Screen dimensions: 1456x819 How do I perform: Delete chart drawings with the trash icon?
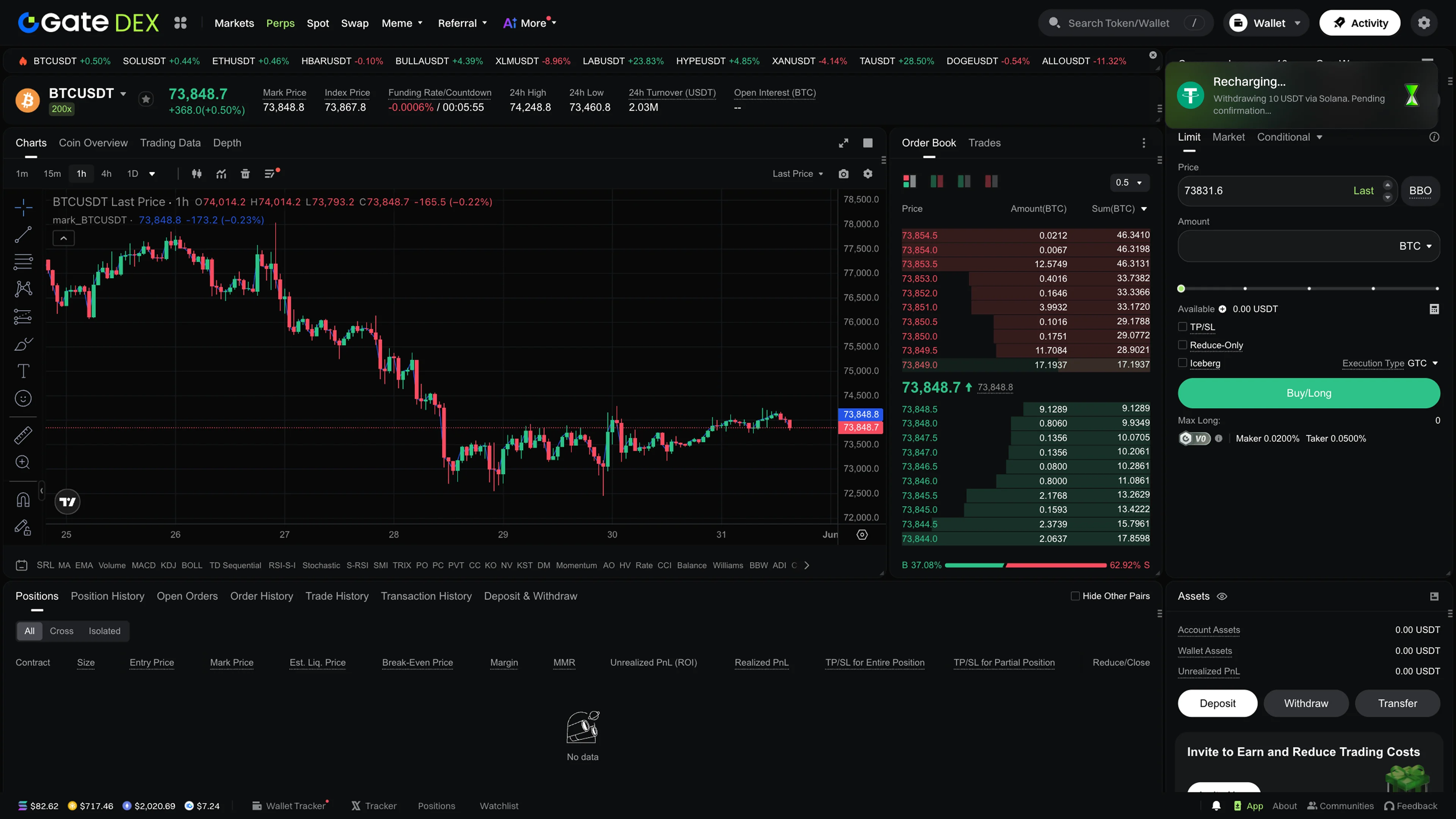[x=245, y=174]
